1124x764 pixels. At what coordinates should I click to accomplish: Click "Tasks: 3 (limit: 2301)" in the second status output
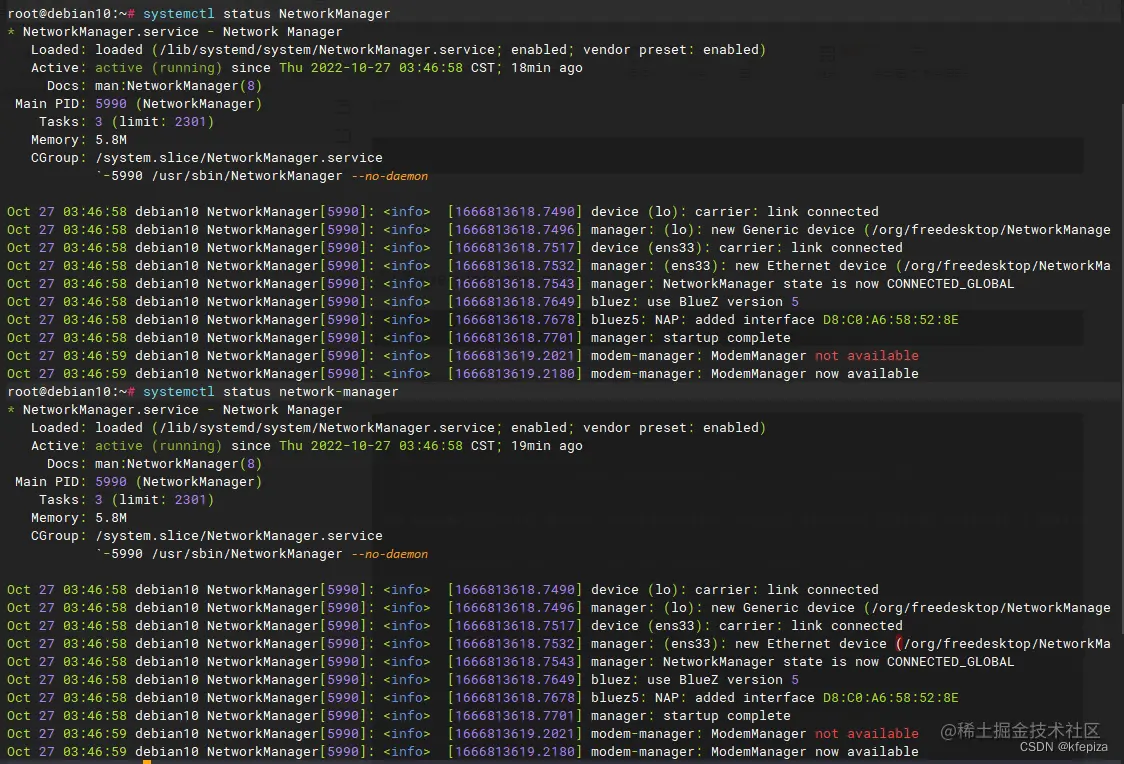127,500
